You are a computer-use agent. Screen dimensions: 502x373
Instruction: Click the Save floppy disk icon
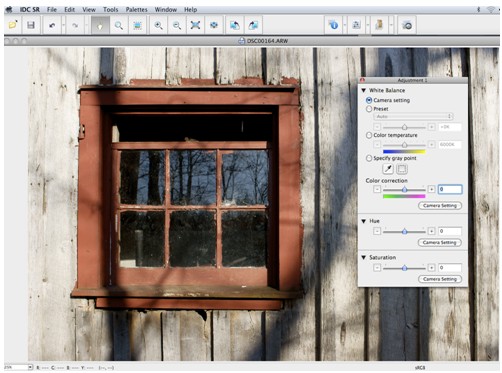[31, 25]
